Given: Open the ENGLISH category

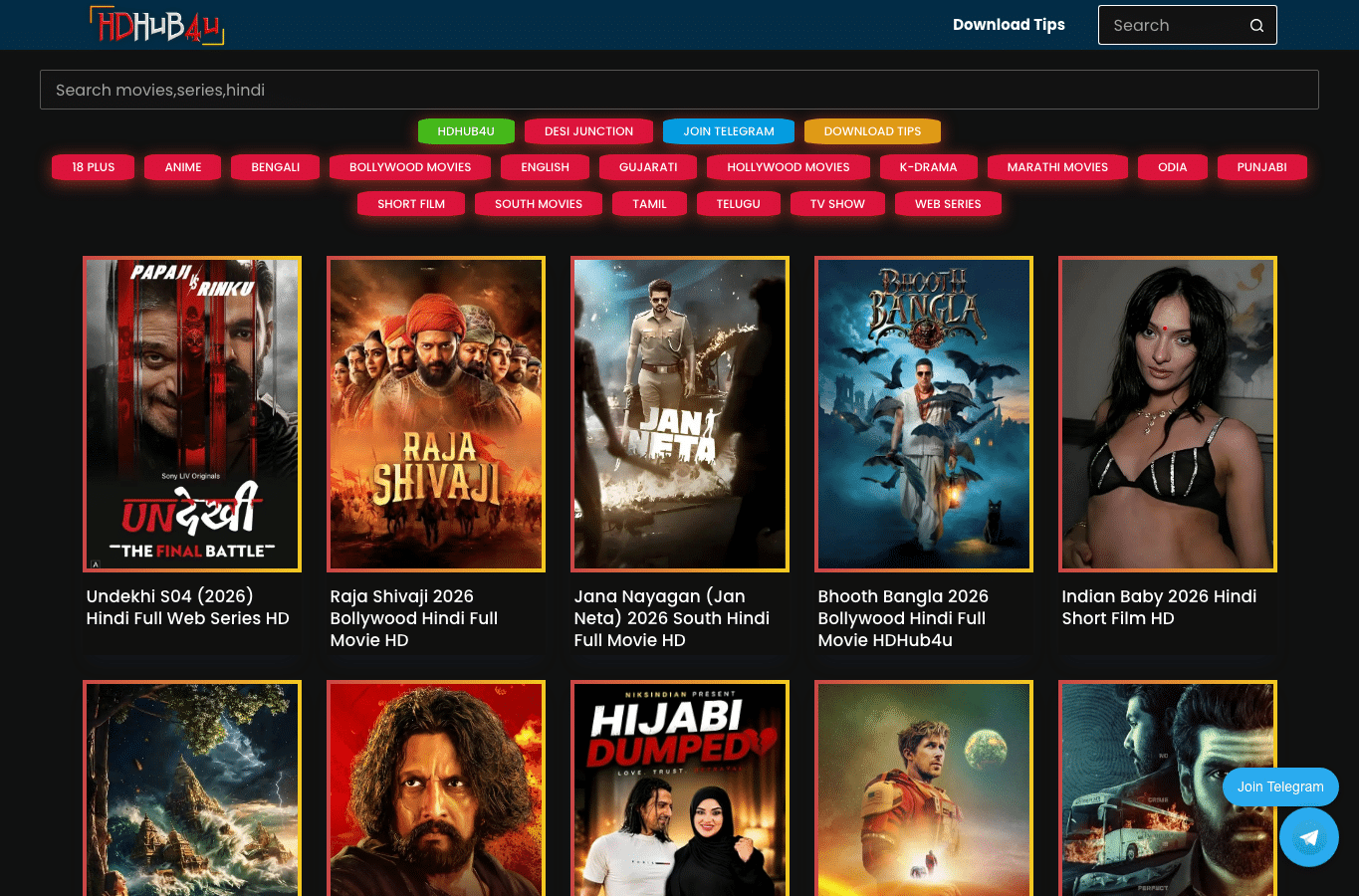Looking at the screenshot, I should coord(546,167).
